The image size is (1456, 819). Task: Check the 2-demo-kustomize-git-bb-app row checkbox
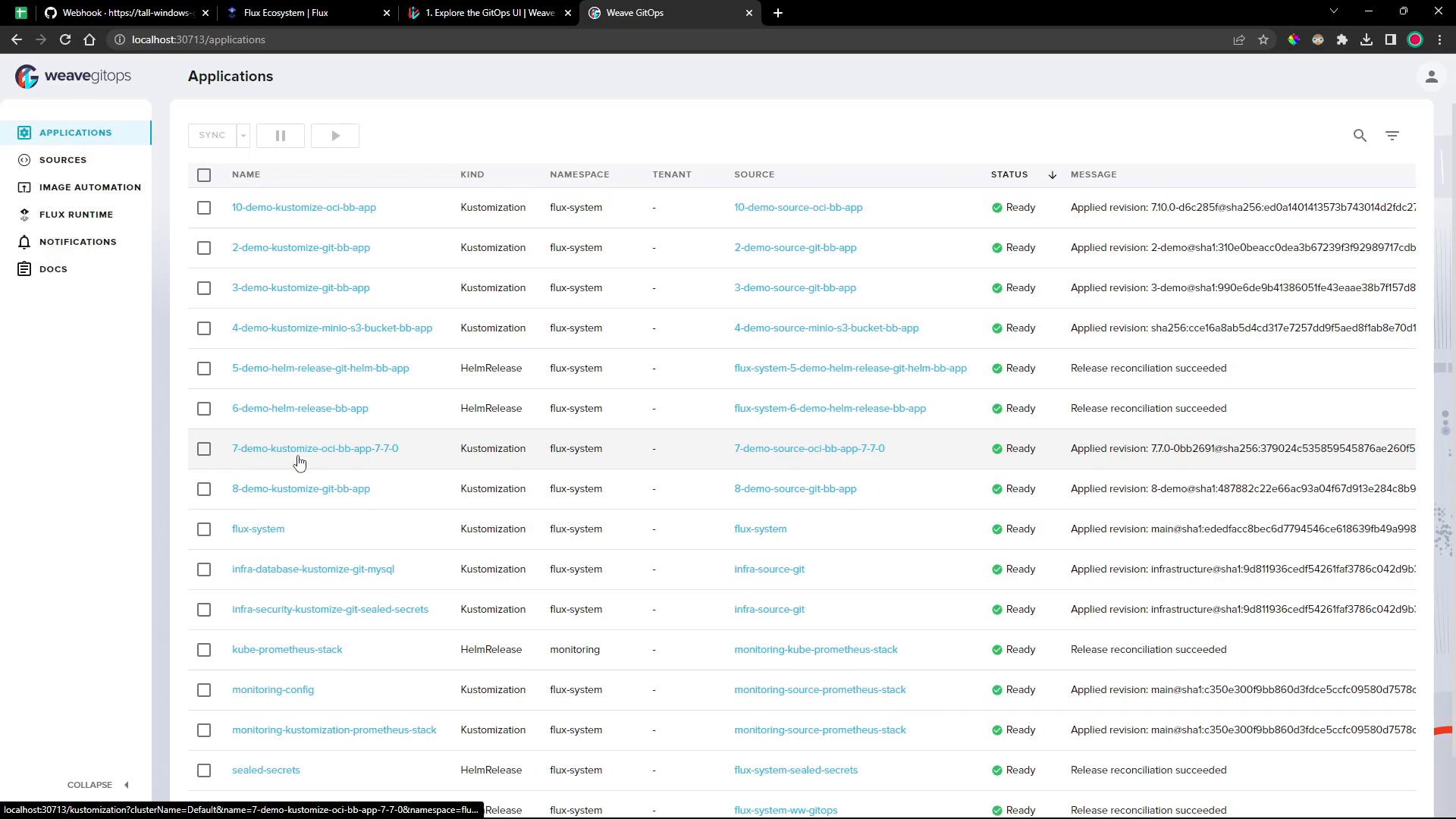pos(204,248)
